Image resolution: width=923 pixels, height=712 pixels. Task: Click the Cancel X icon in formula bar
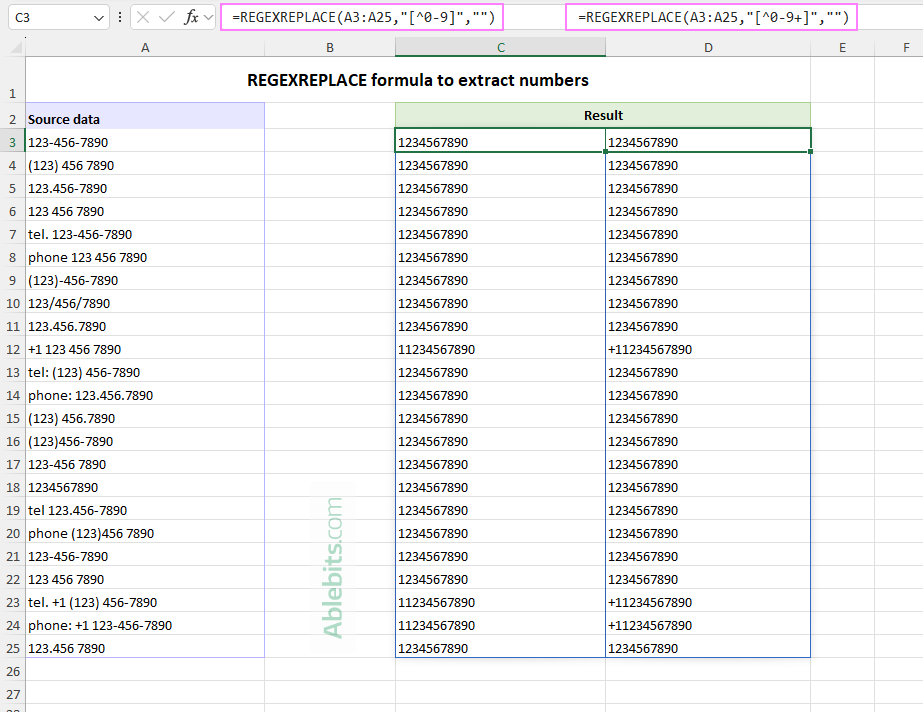[x=142, y=17]
